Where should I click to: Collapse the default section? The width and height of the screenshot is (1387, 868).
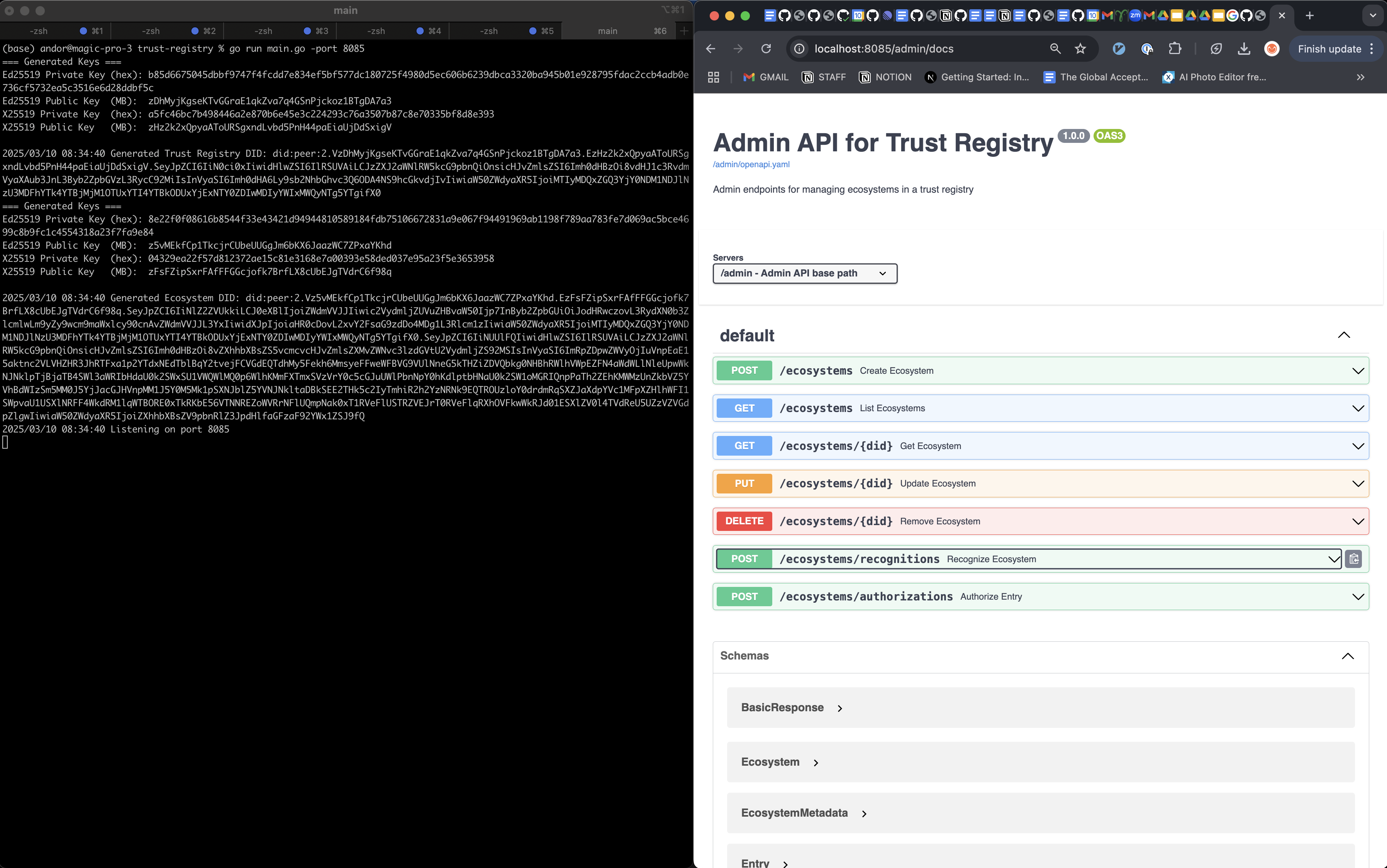pos(1344,335)
